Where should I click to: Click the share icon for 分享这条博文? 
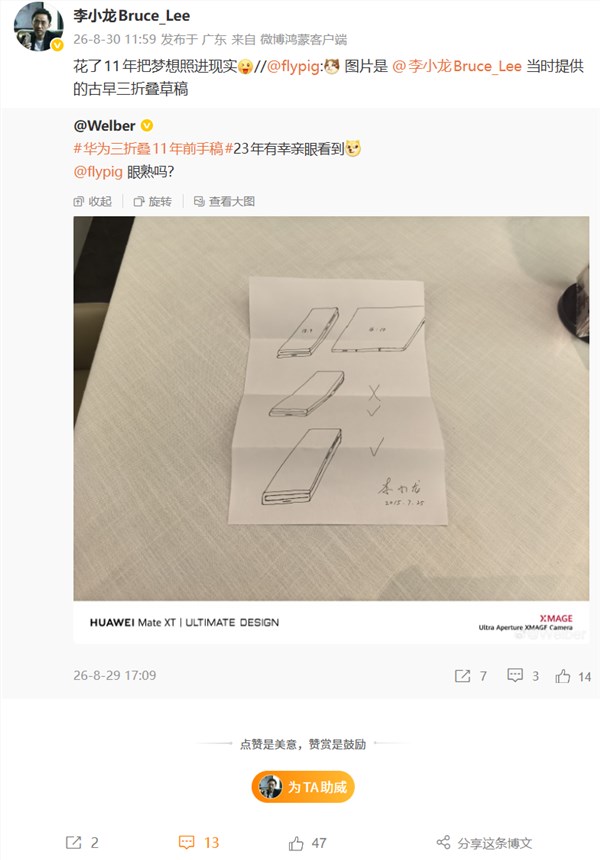[443, 842]
